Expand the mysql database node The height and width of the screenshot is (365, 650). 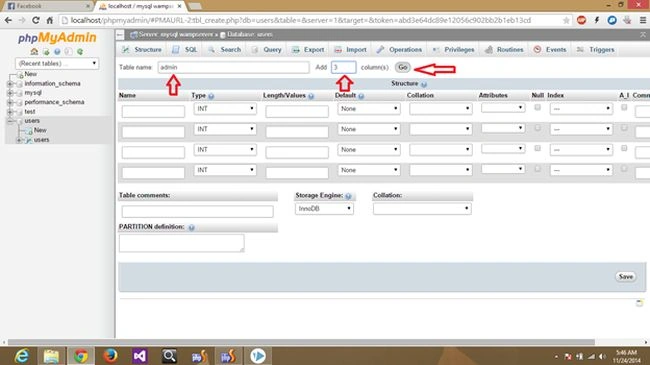pyautogui.click(x=10, y=92)
